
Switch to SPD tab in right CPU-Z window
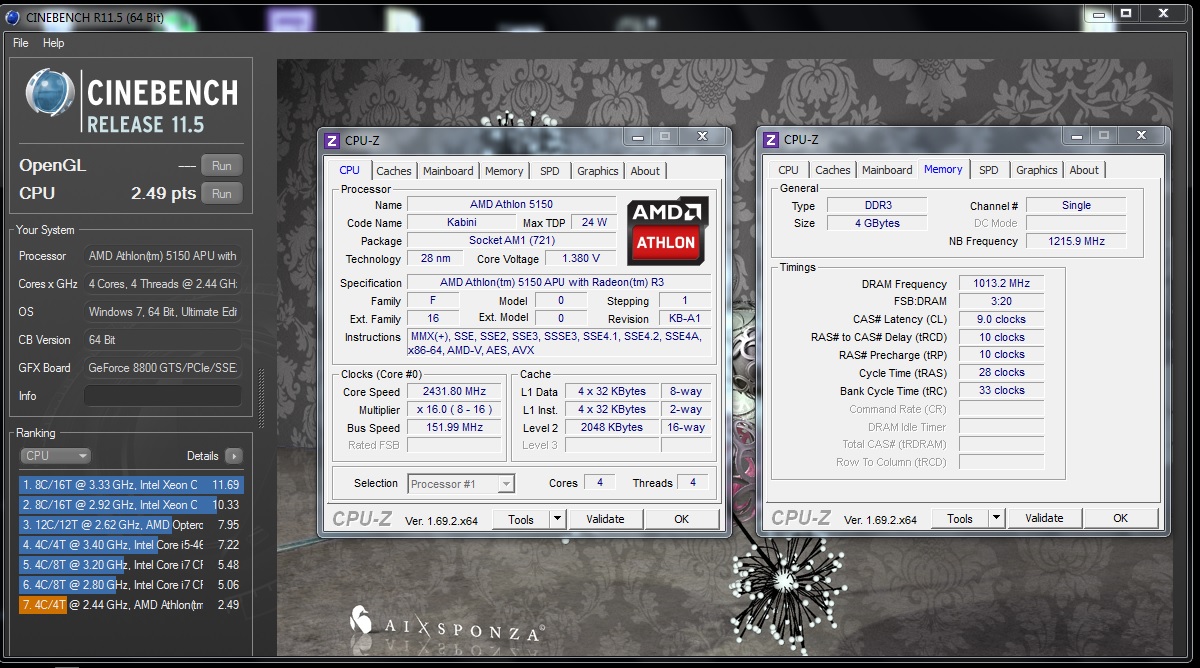[989, 170]
